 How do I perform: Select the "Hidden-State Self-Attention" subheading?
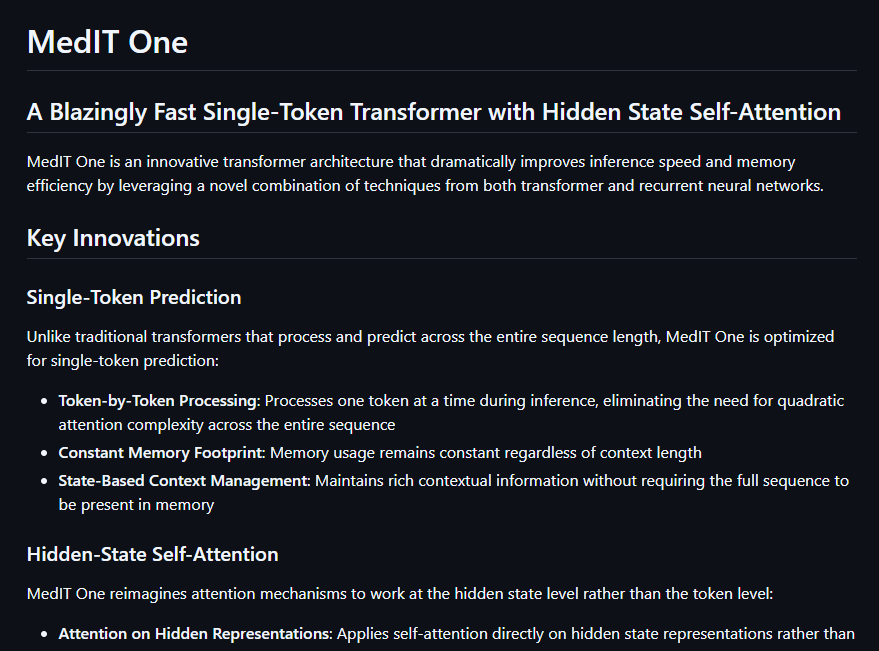[152, 554]
